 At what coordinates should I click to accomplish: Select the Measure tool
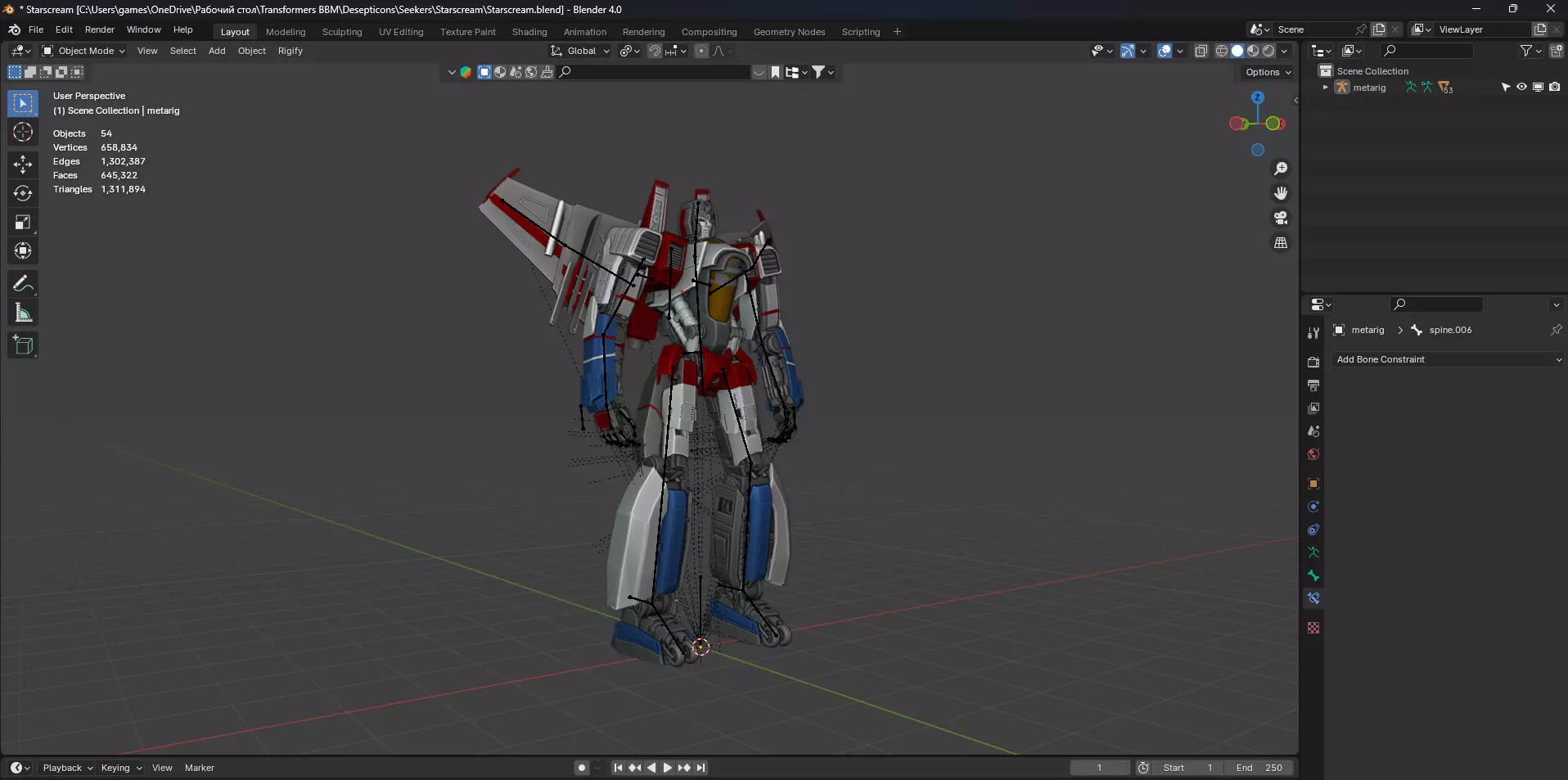click(23, 313)
